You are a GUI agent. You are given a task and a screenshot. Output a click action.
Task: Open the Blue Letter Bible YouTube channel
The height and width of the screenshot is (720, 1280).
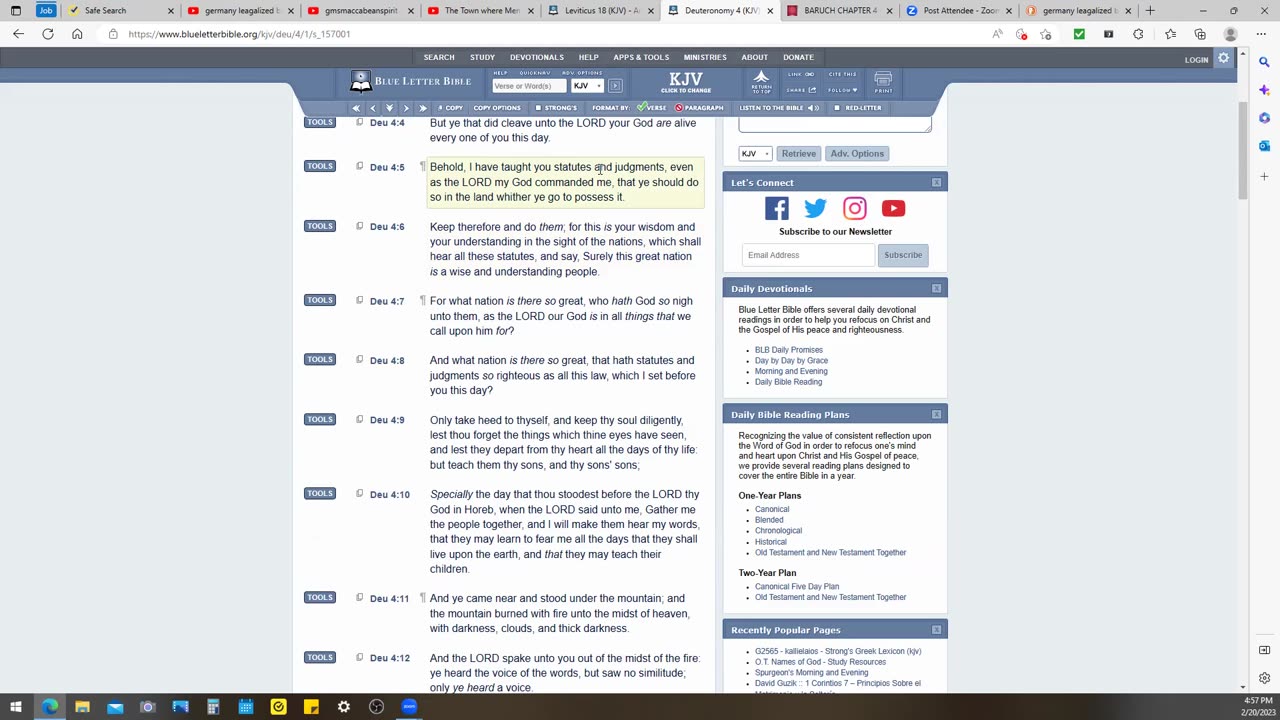pos(893,208)
